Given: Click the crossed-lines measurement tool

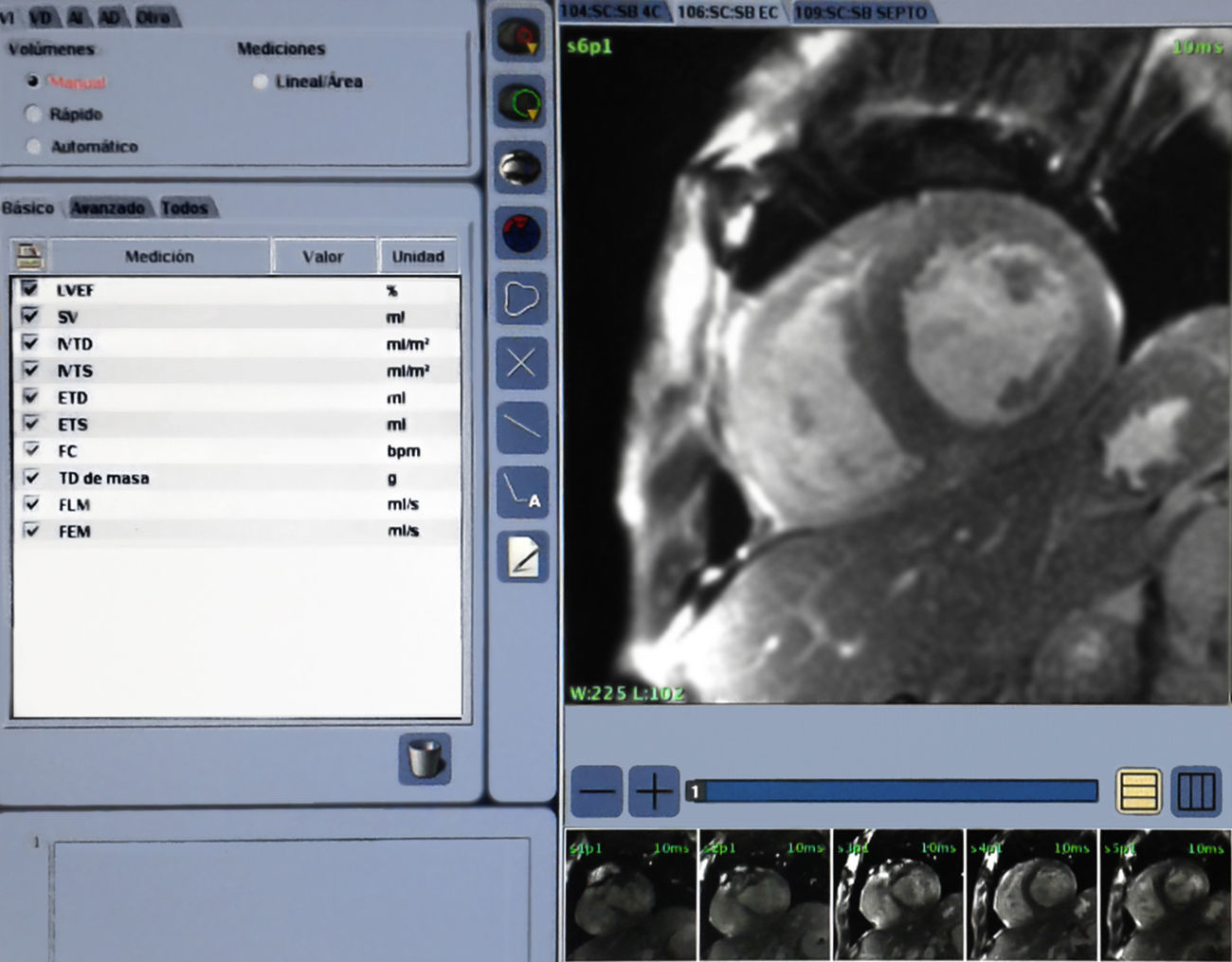Looking at the screenshot, I should pos(521,363).
